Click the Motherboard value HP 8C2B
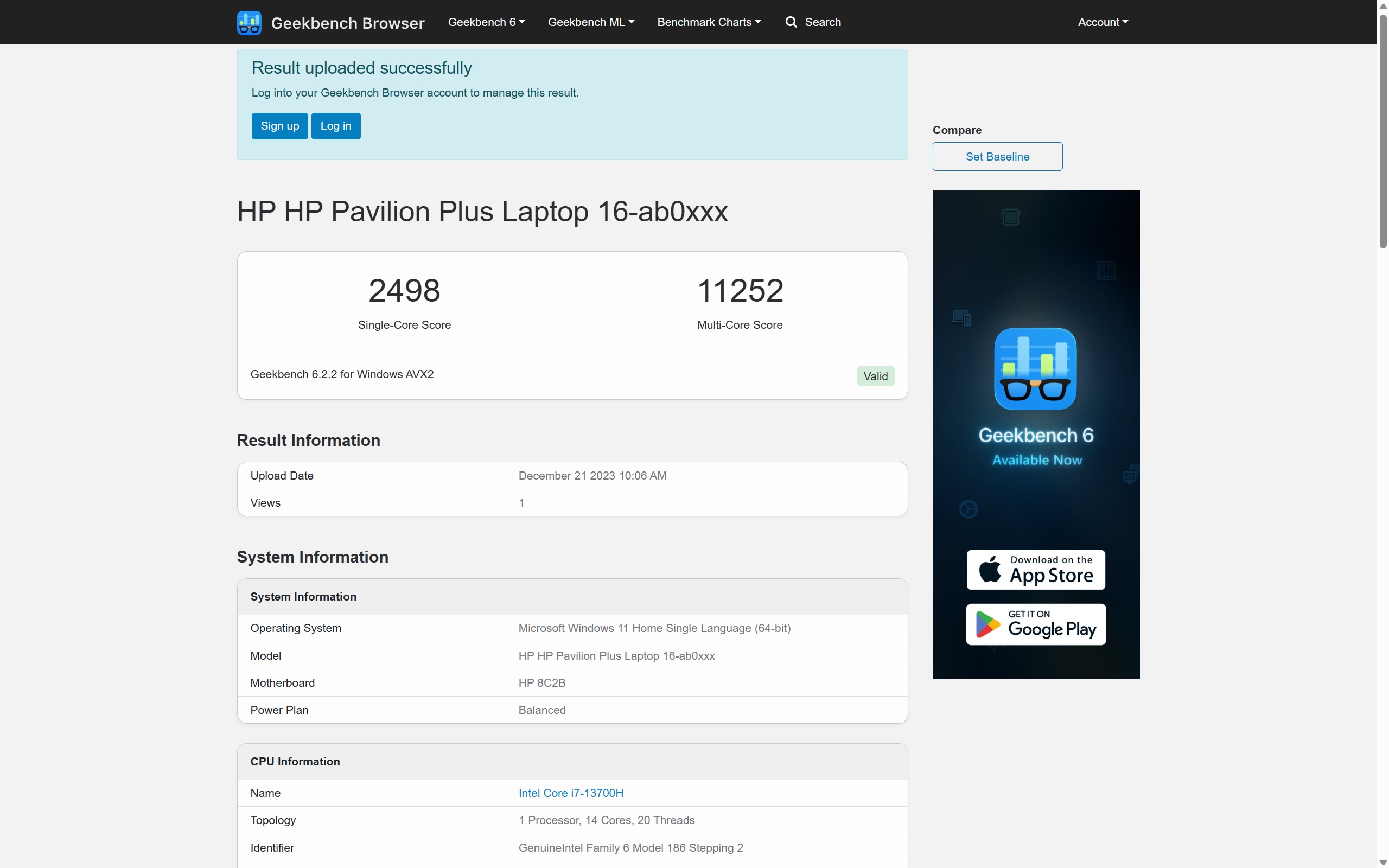This screenshot has width=1389, height=868. (542, 682)
